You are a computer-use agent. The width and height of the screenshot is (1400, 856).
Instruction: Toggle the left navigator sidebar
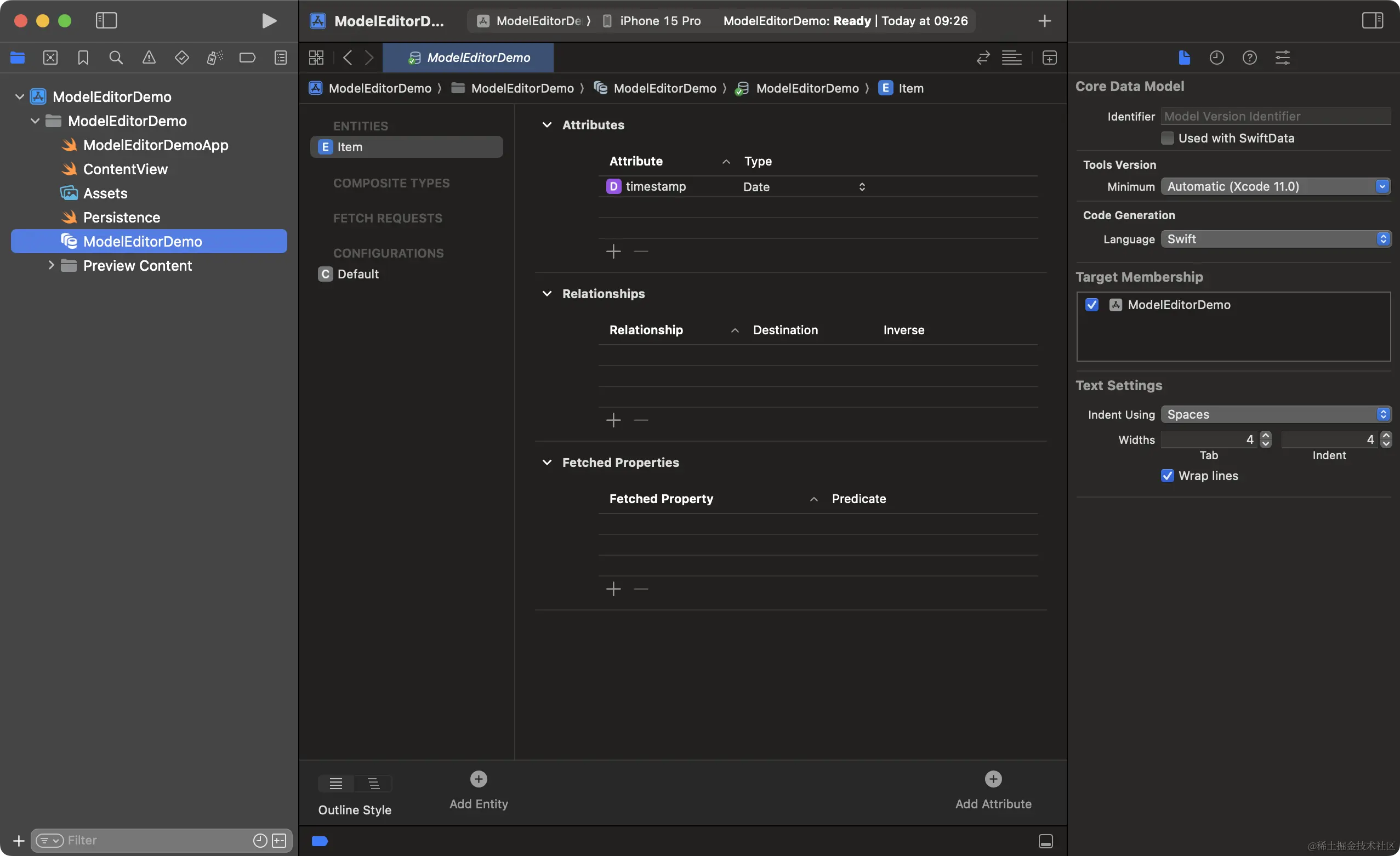coord(106,21)
